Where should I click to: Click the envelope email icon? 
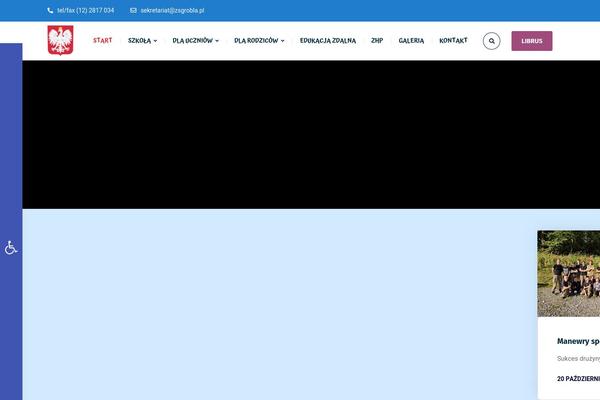coord(133,10)
